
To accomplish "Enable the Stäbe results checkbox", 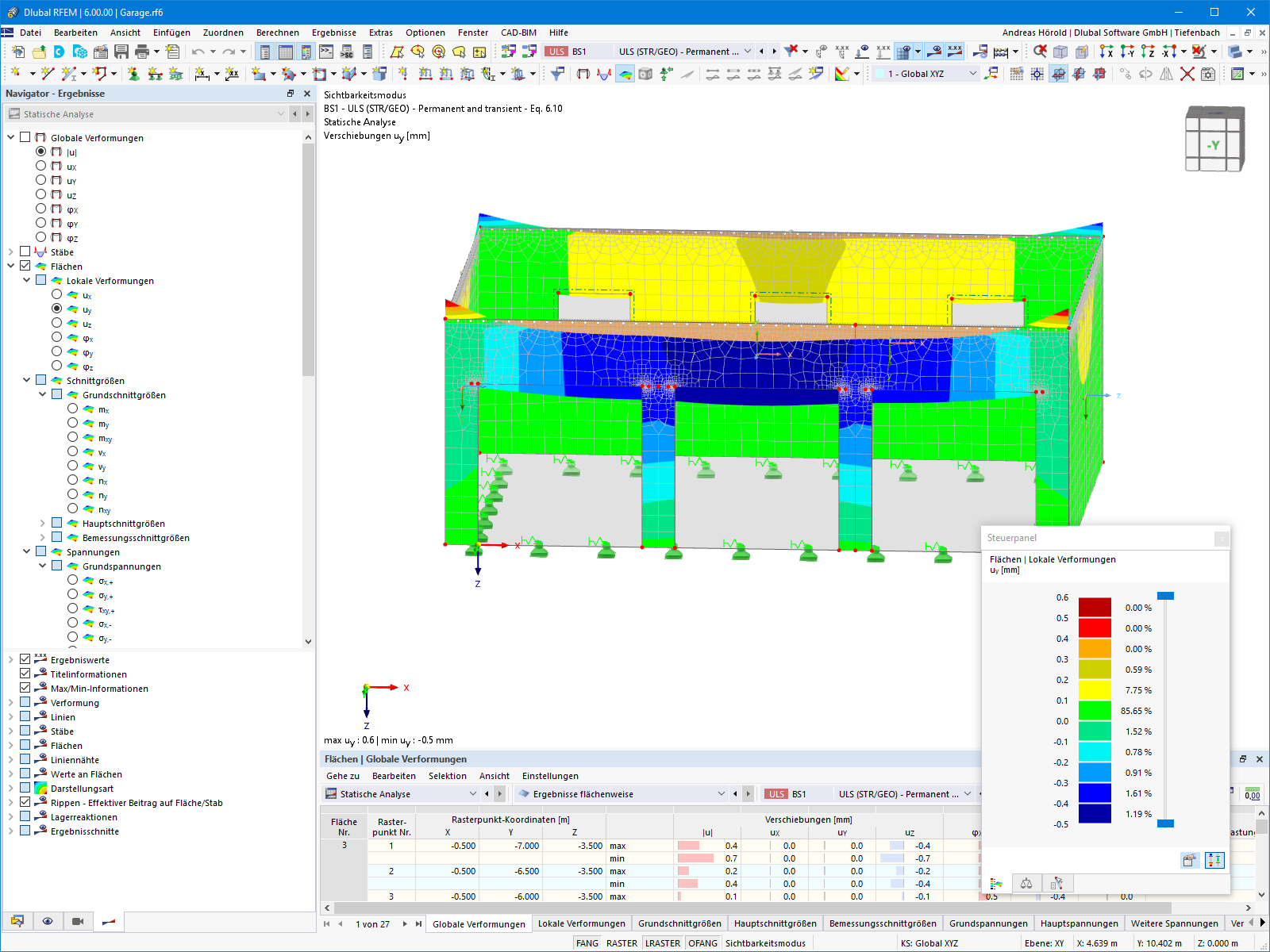I will click(x=25, y=251).
